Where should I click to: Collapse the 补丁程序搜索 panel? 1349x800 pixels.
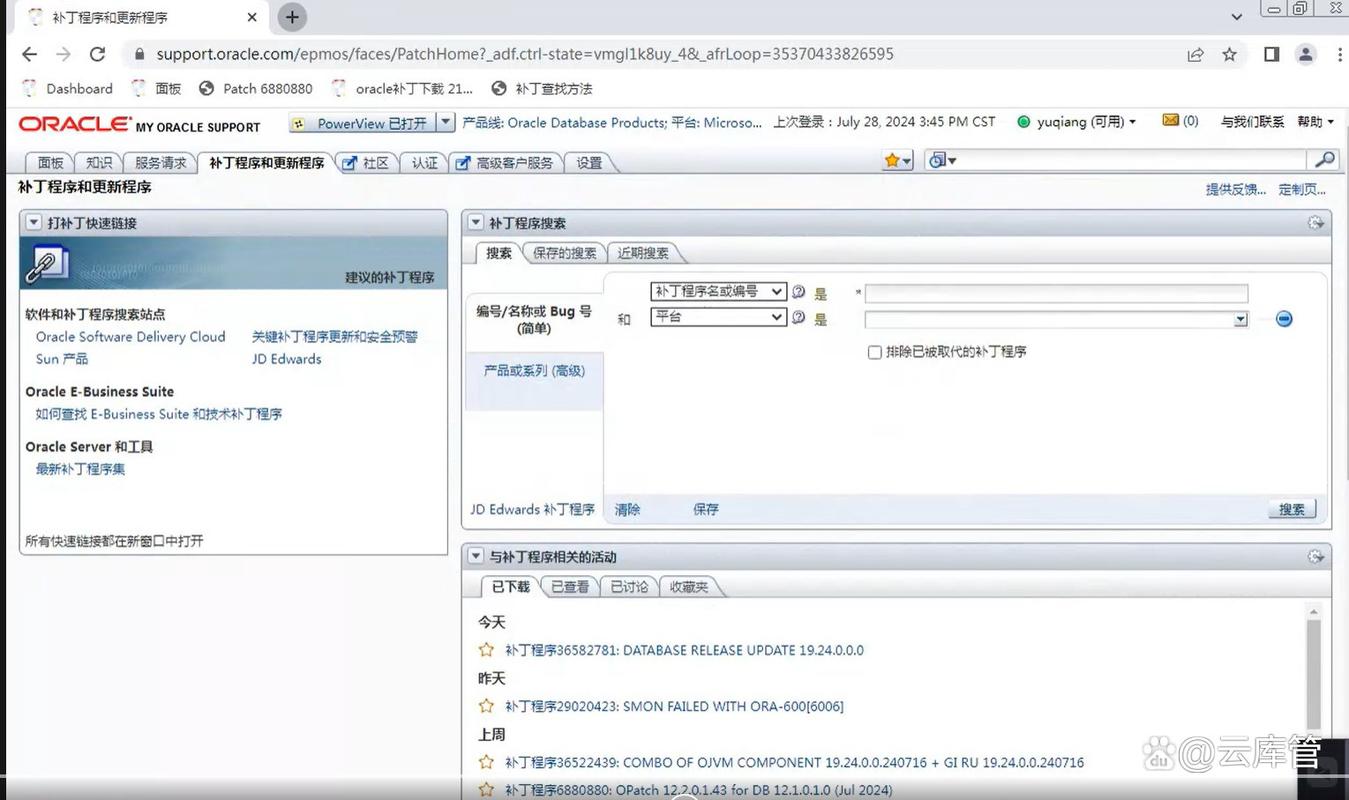click(x=476, y=223)
